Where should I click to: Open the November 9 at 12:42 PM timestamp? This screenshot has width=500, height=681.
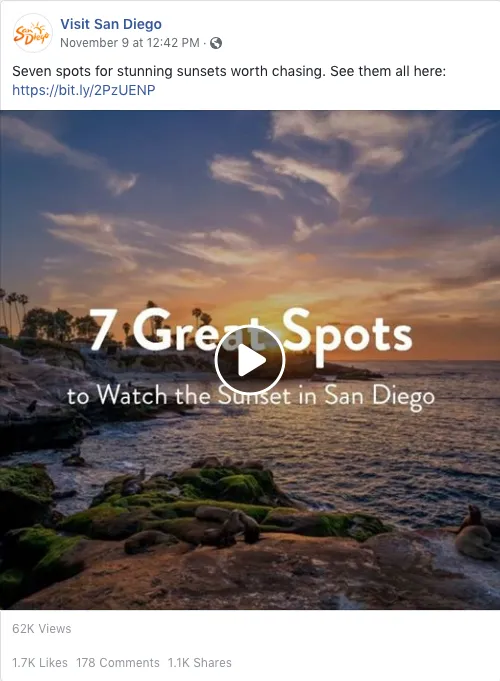[130, 43]
